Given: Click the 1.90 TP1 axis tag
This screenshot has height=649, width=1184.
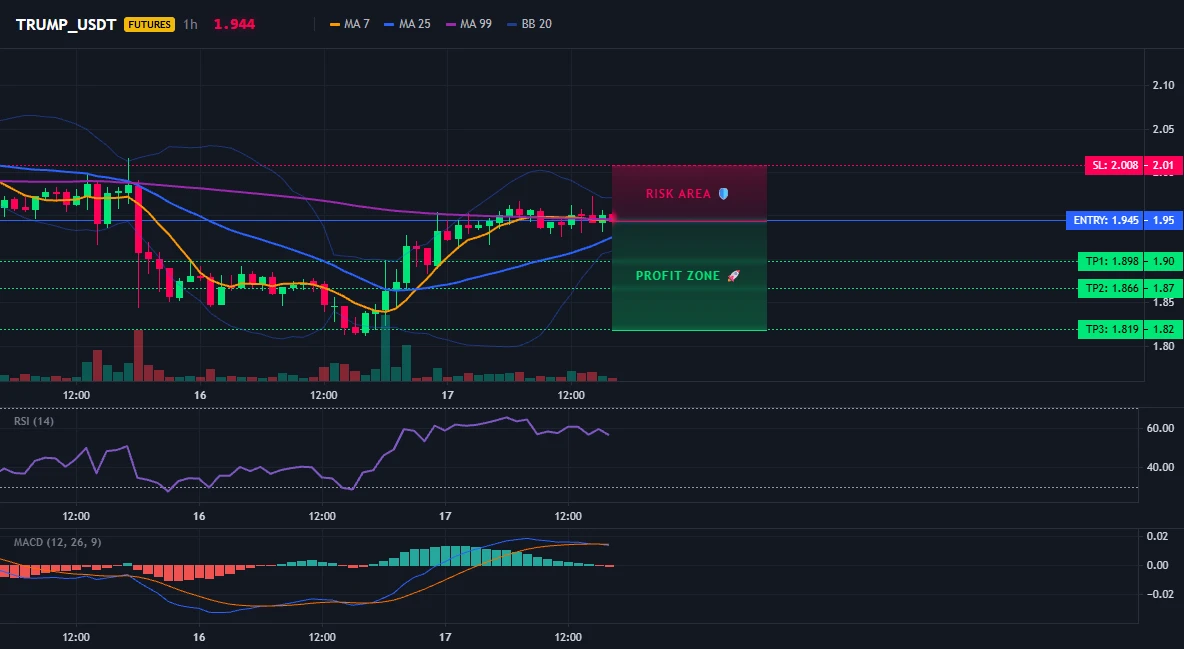Looking at the screenshot, I should click(1164, 261).
